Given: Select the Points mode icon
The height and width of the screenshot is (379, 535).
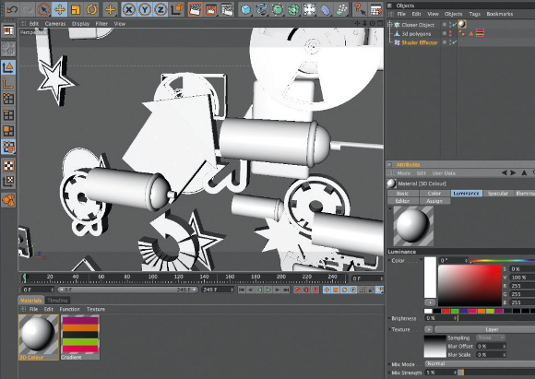Looking at the screenshot, I should coord(9,99).
